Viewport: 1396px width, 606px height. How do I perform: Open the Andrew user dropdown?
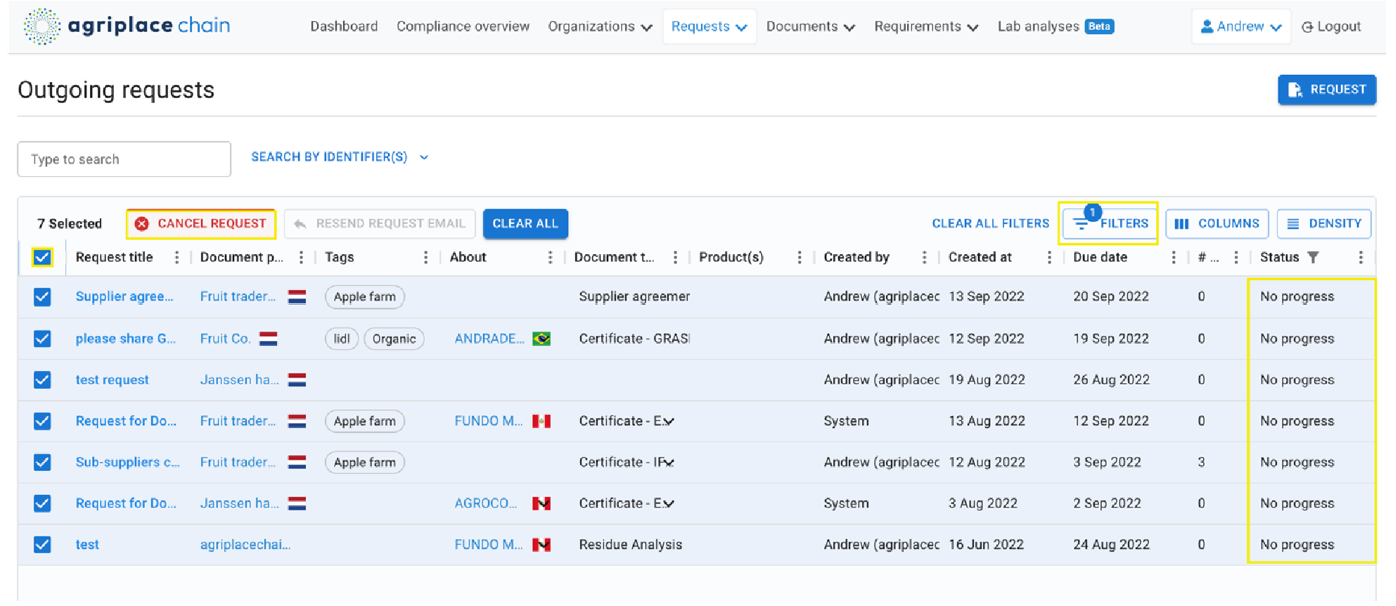1241,27
